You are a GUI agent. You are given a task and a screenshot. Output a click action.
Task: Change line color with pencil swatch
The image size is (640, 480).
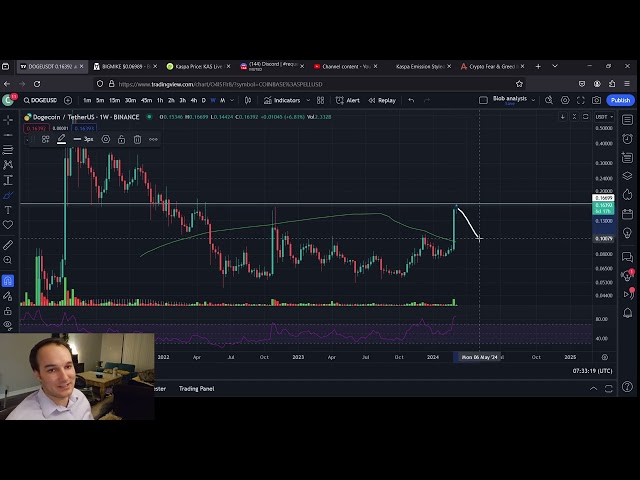pyautogui.click(x=61, y=139)
